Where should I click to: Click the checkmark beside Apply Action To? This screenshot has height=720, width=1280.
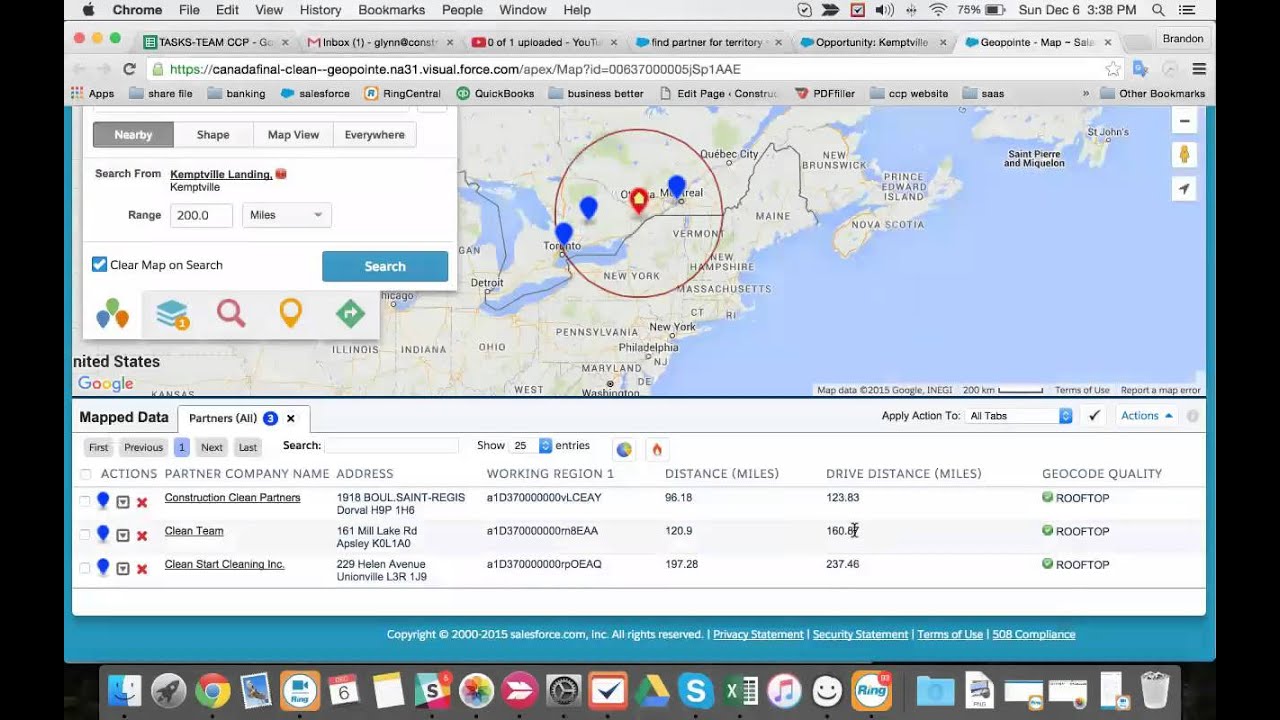pyautogui.click(x=1094, y=416)
